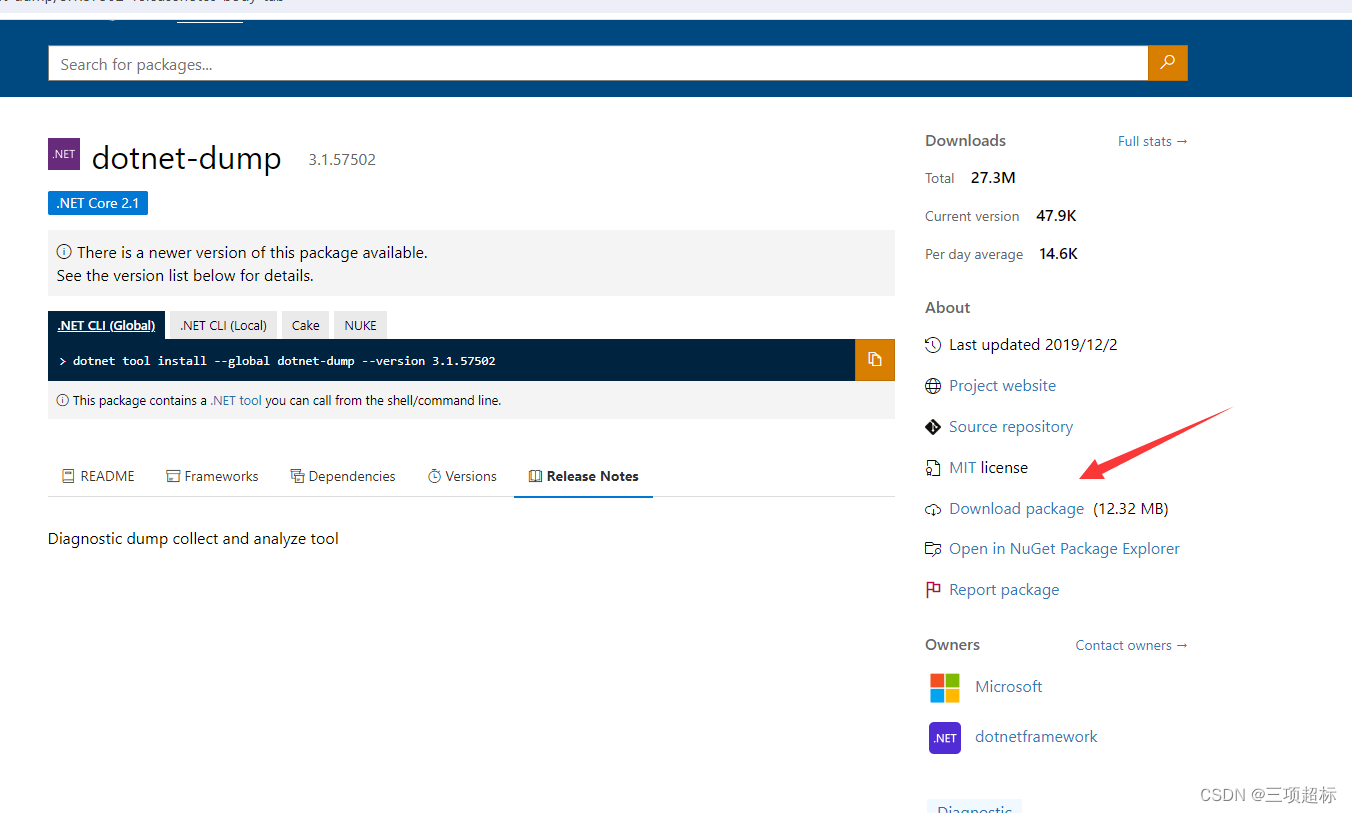Select the .NET CLI (Local) tab

tap(224, 325)
